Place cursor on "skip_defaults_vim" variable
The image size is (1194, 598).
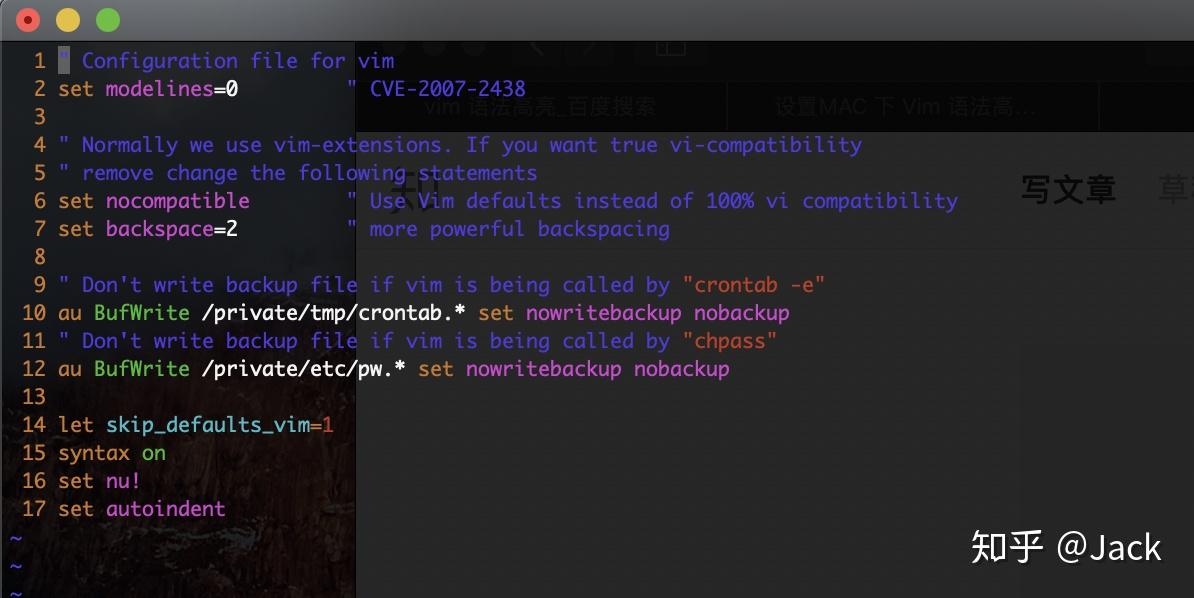208,425
